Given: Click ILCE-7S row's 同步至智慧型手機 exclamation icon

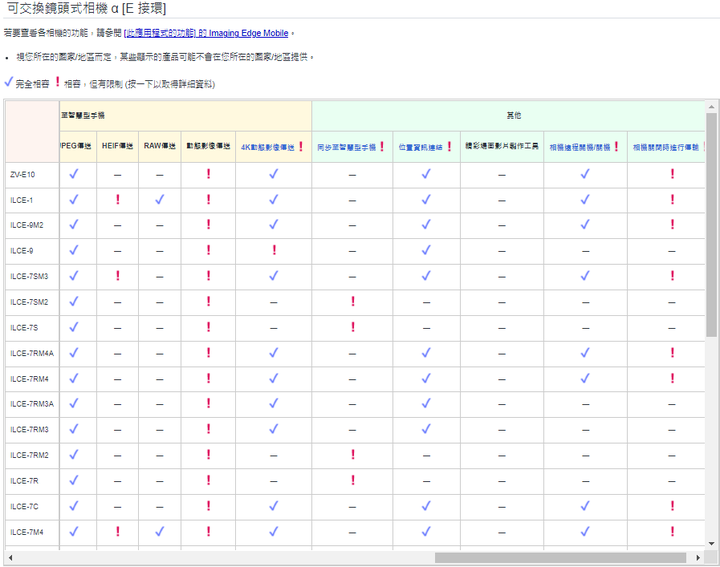Looking at the screenshot, I should click(353, 327).
